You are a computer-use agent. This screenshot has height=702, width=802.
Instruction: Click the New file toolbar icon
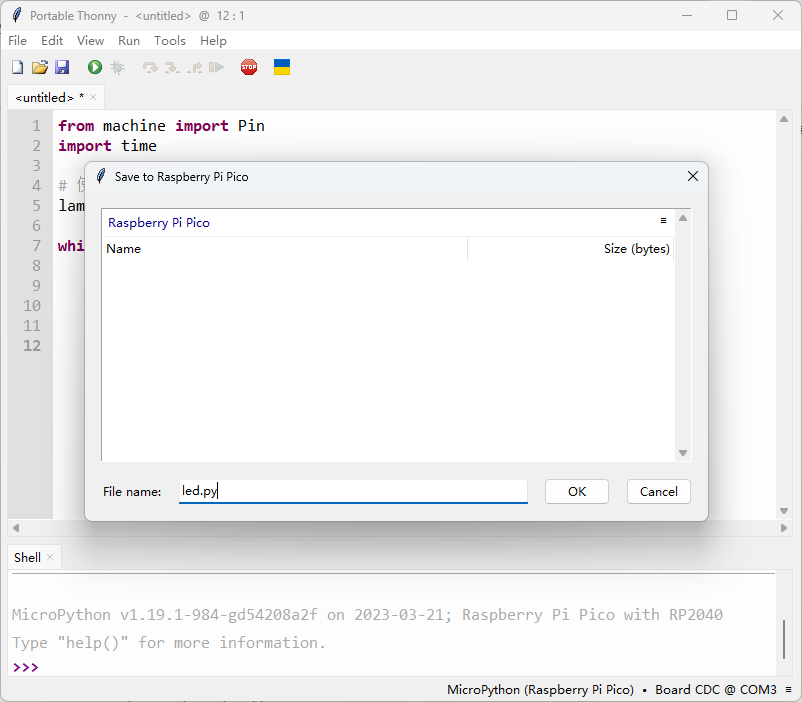17,67
